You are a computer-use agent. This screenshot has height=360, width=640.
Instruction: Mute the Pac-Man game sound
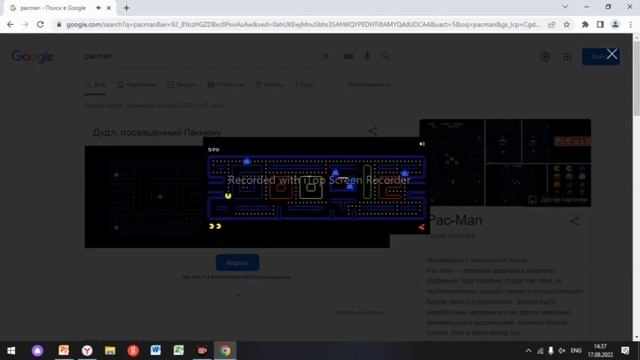pyautogui.click(x=422, y=144)
